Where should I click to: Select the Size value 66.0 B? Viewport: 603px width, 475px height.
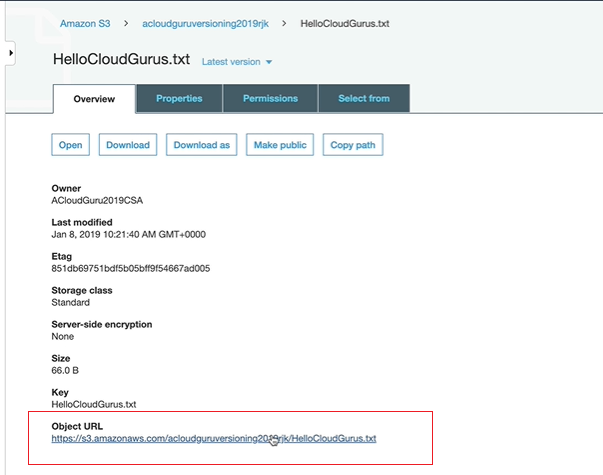65,370
